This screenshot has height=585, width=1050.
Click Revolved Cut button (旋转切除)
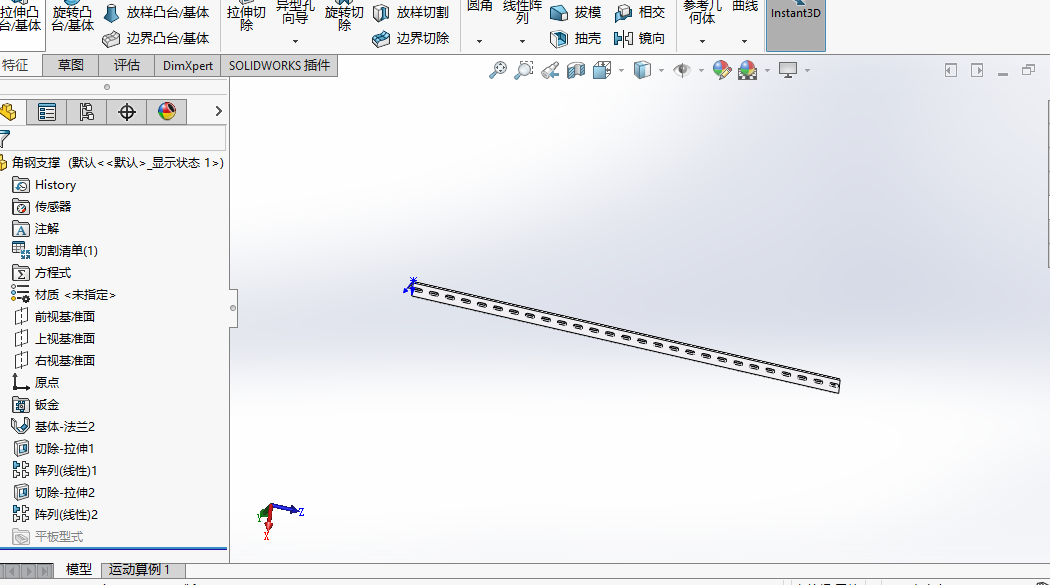[x=344, y=17]
